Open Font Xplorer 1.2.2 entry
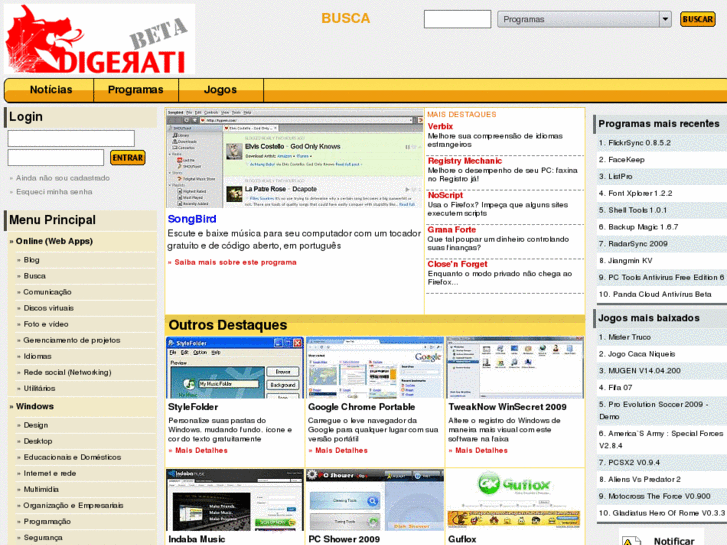Viewport: 727px width, 545px height. [x=640, y=193]
